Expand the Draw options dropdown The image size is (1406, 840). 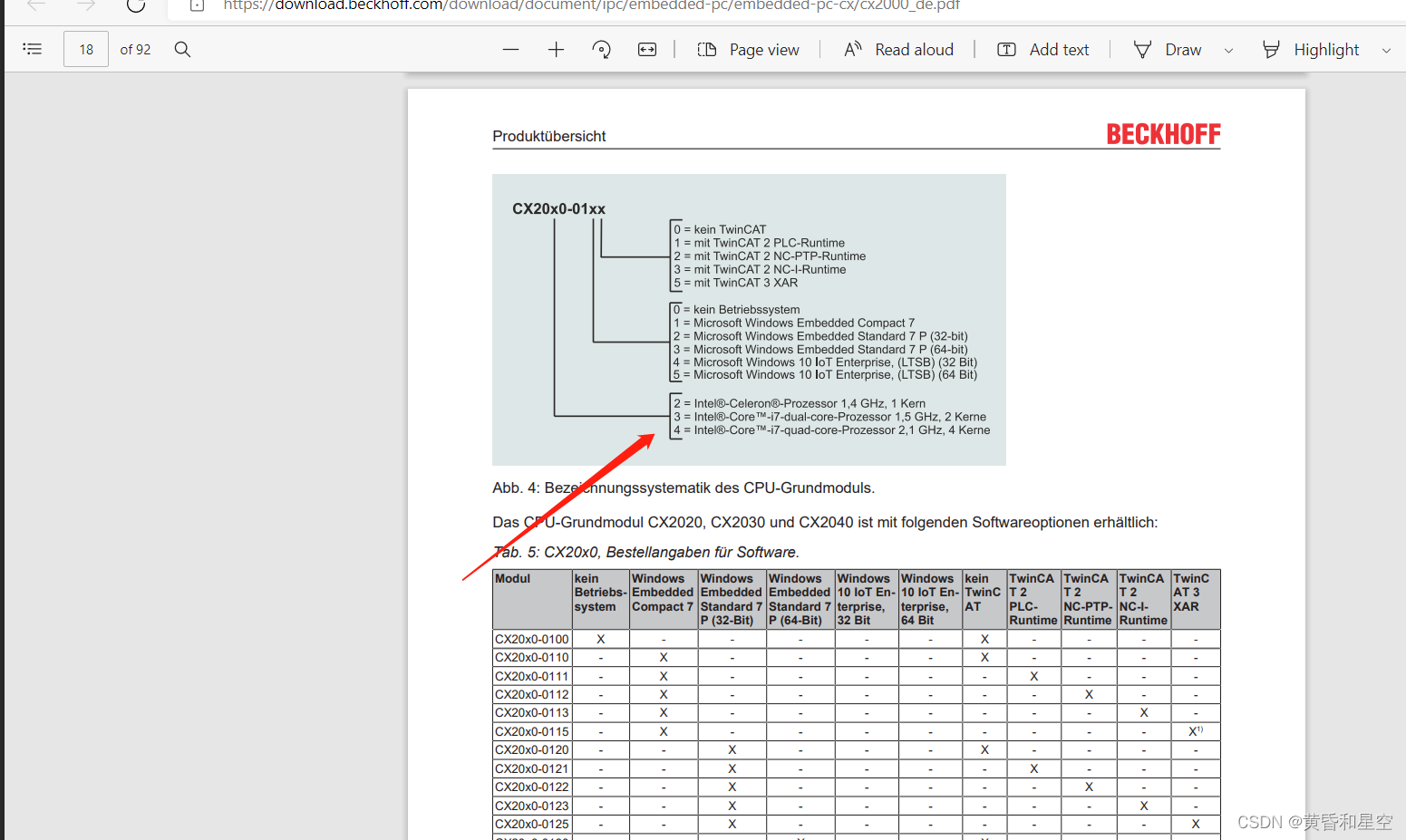coord(1229,50)
